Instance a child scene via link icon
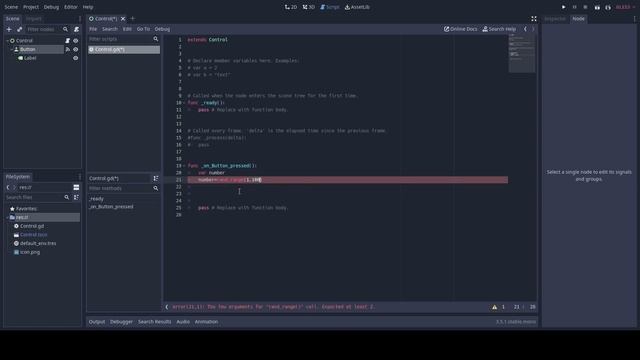Image resolution: width=640 pixels, height=360 pixels. pyautogui.click(x=20, y=29)
